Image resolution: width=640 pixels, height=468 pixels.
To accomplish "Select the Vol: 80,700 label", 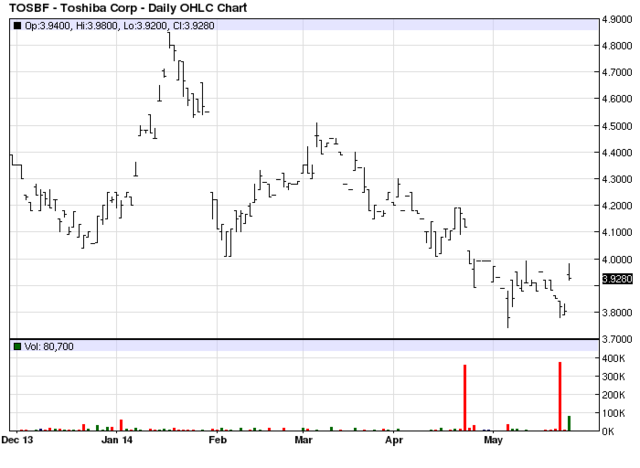I will [x=49, y=346].
